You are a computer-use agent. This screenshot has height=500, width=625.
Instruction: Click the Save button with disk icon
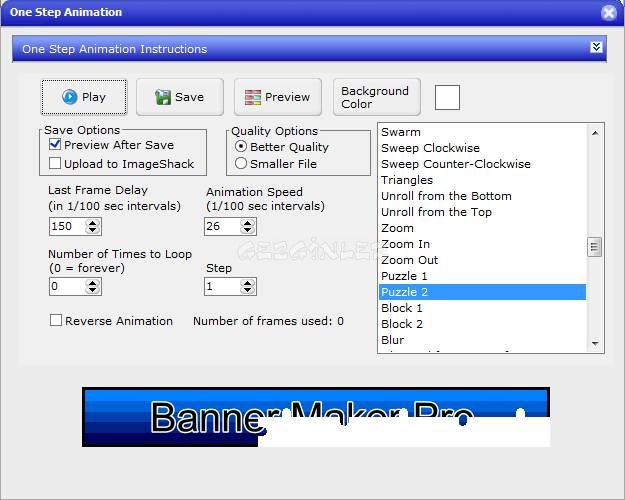point(180,97)
